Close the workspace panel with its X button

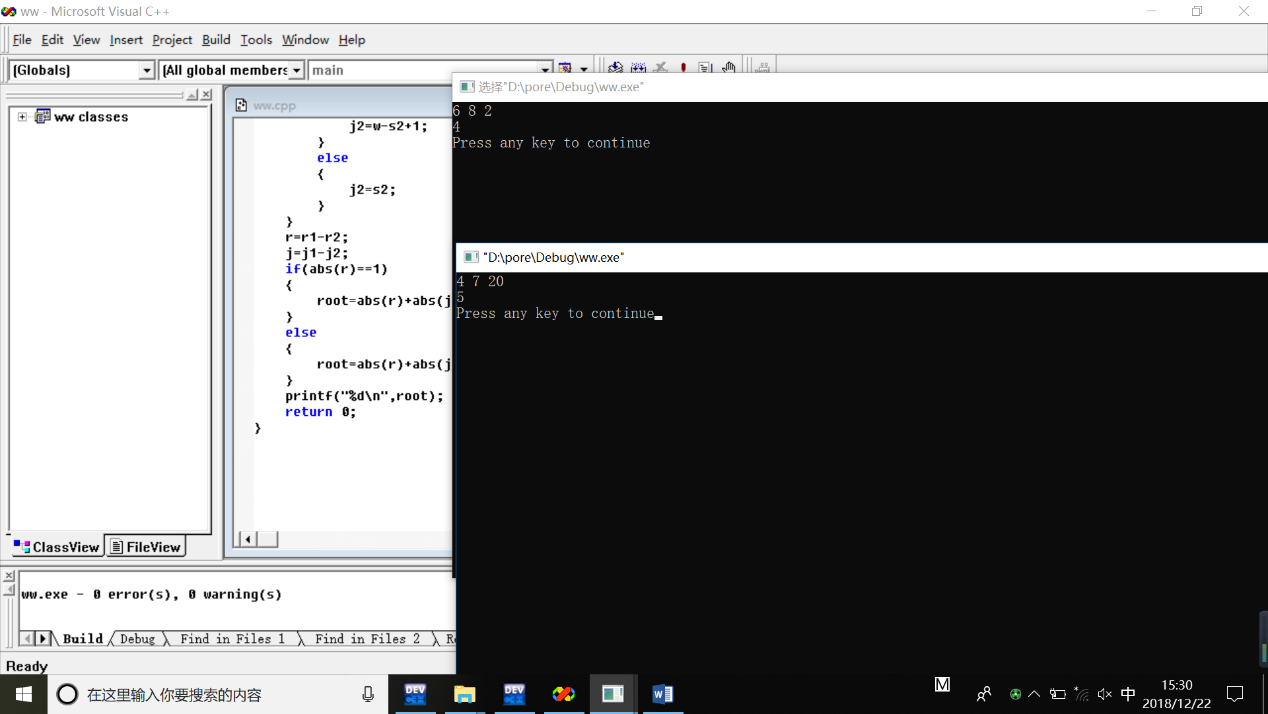coord(206,95)
